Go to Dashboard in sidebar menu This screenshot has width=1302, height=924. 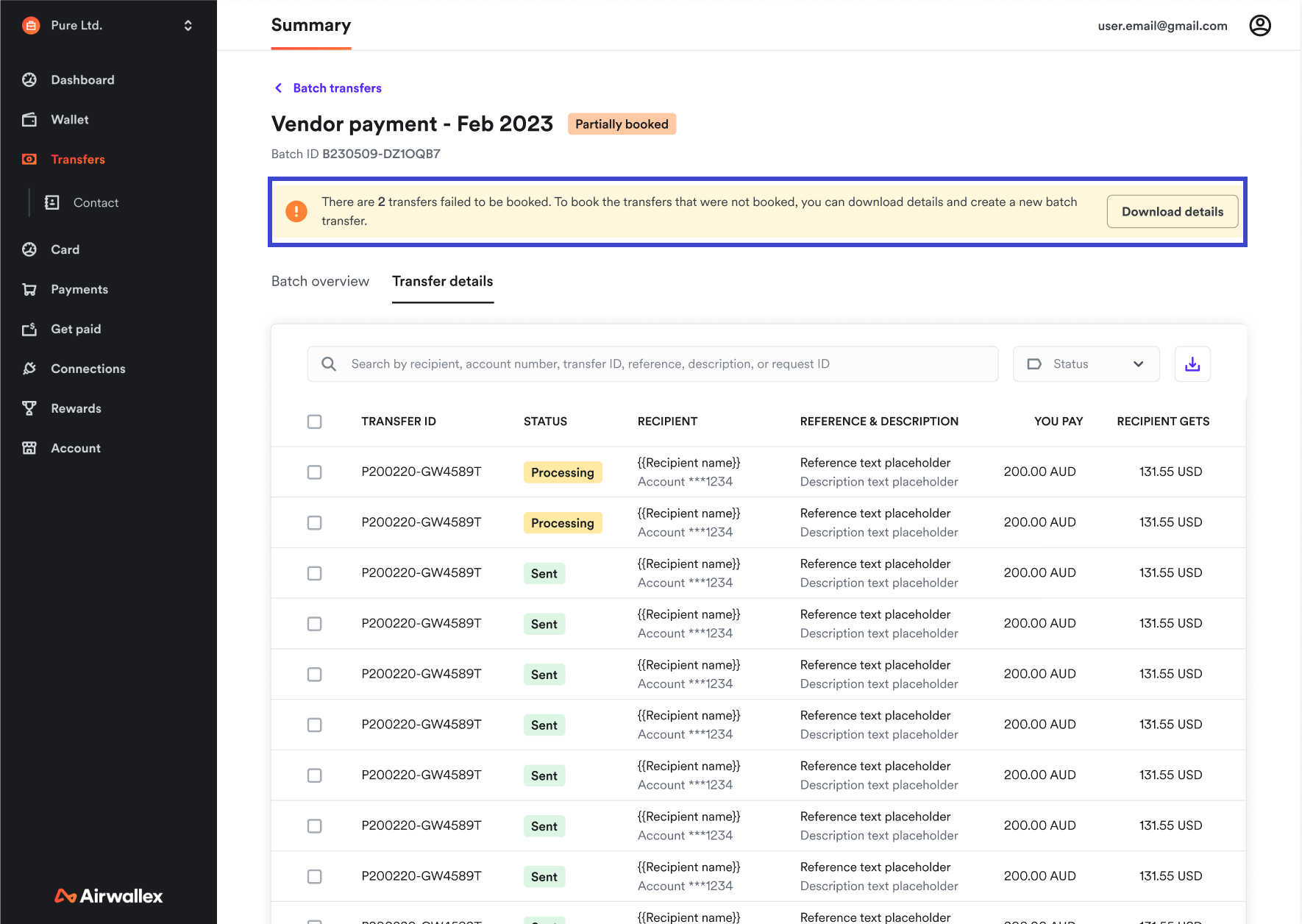[82, 79]
